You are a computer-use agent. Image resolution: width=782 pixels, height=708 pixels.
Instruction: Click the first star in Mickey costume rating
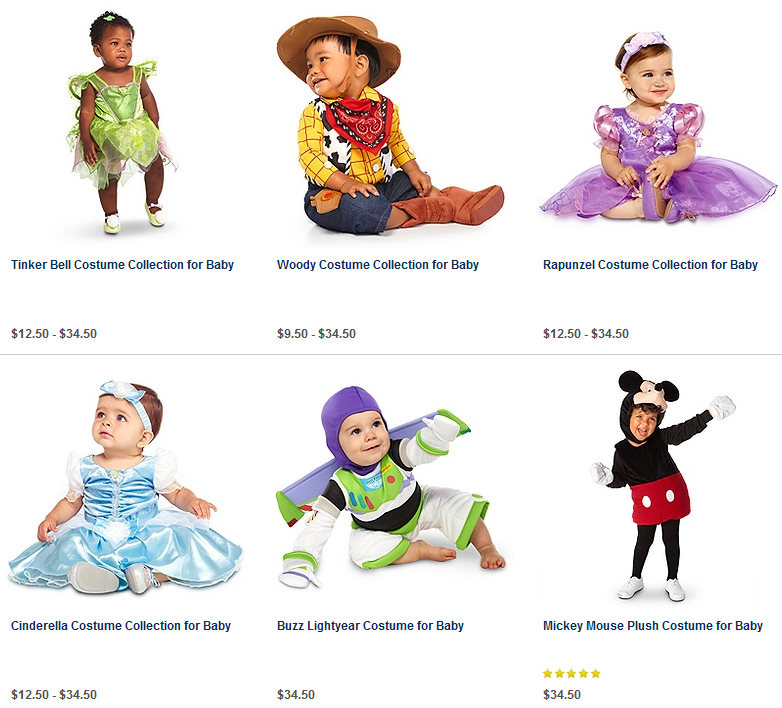548,673
